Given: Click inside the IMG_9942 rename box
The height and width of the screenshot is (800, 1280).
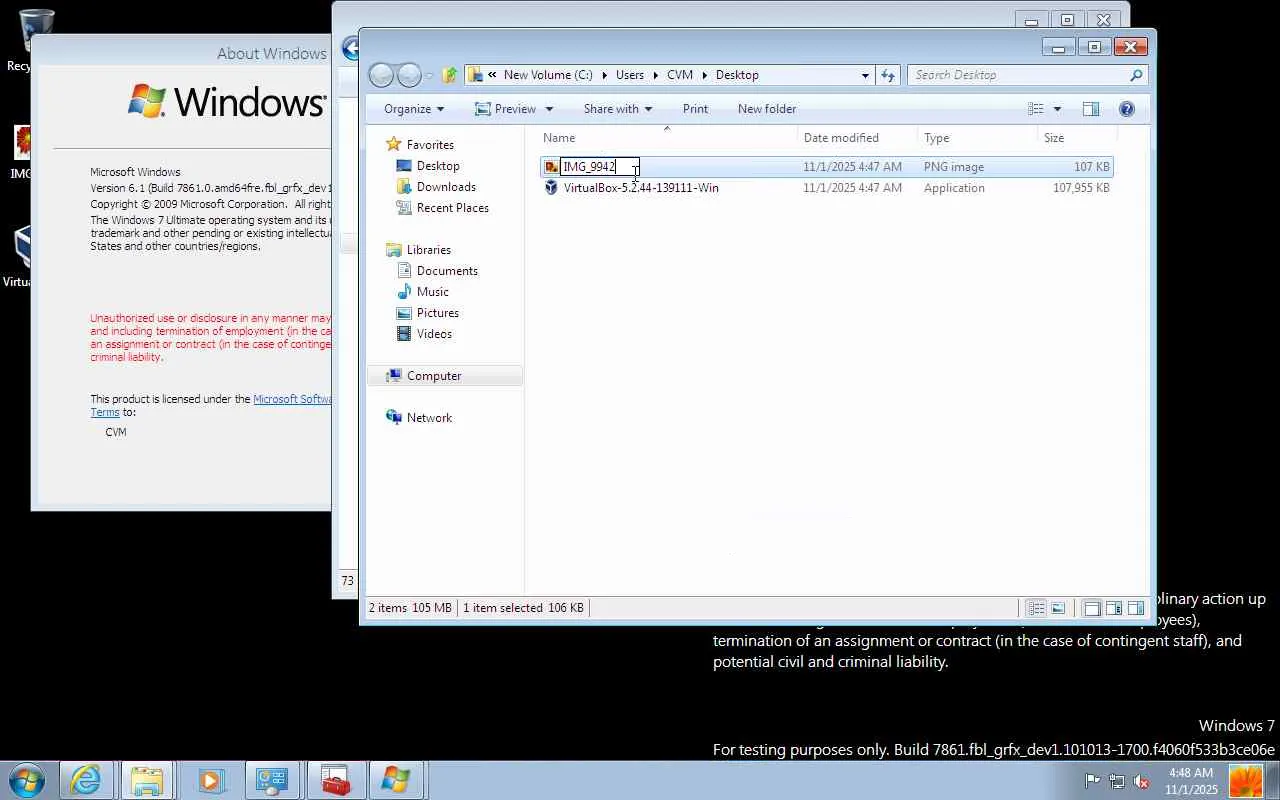Looking at the screenshot, I should click(x=599, y=167).
